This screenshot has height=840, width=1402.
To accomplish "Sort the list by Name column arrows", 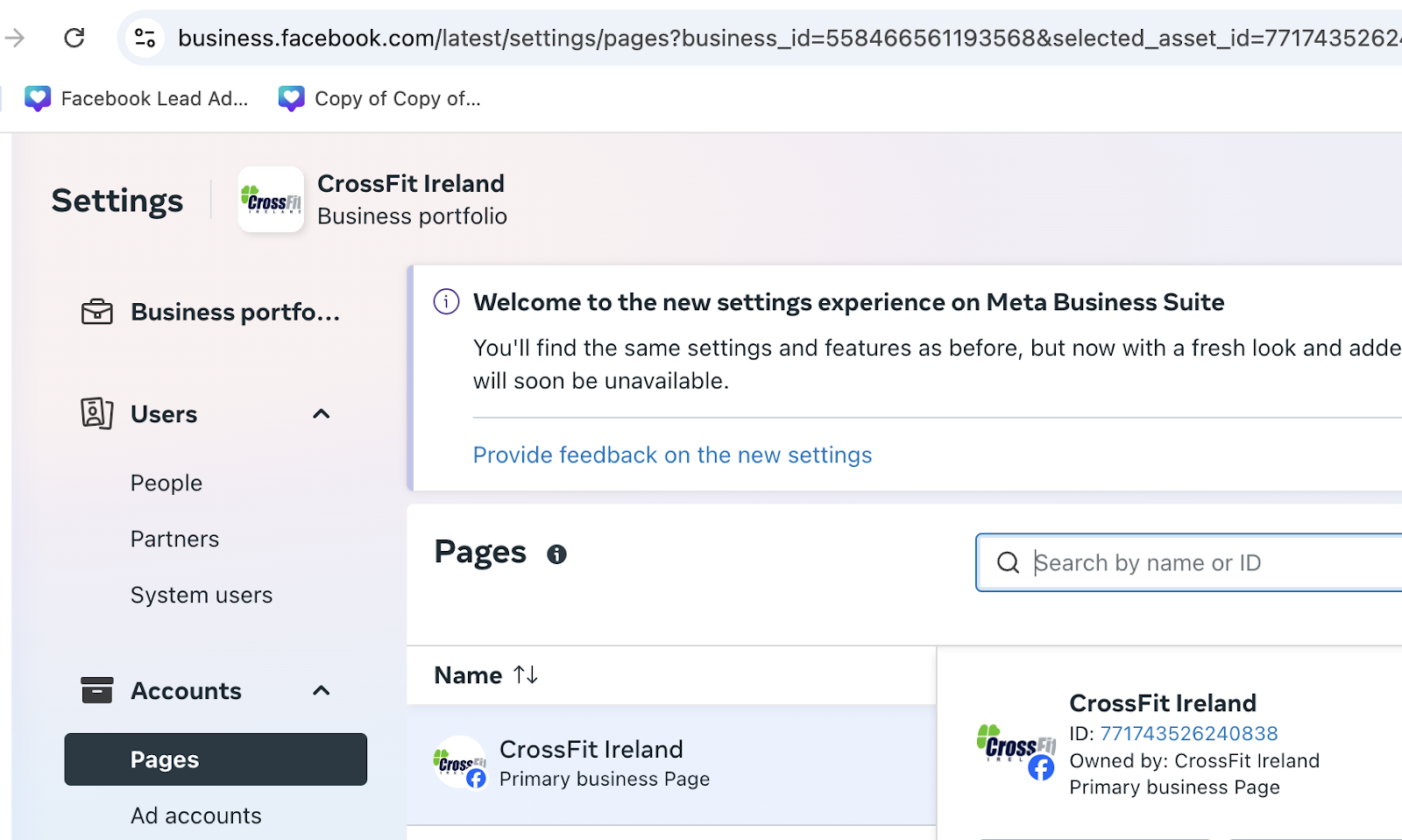I will click(x=526, y=674).
